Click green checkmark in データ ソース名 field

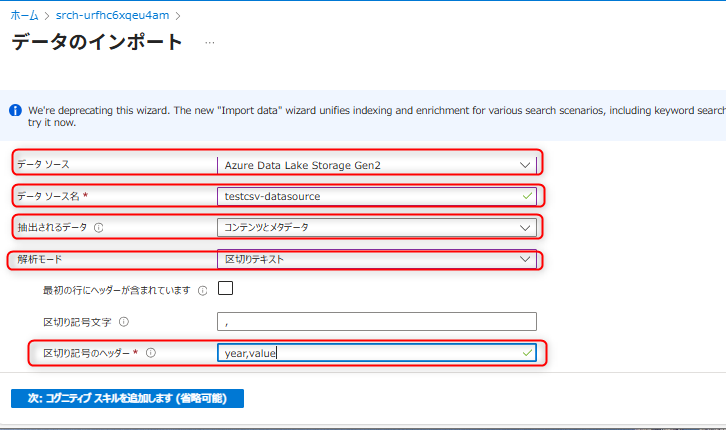coord(527,195)
